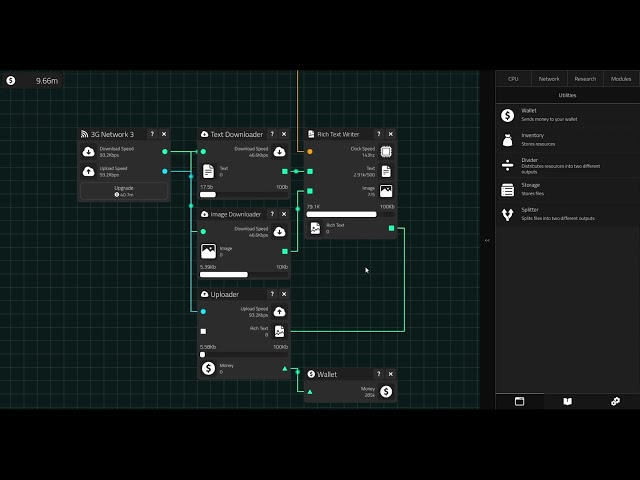Click the Image picture icon in Image Downloader
The image size is (640, 480).
208,251
